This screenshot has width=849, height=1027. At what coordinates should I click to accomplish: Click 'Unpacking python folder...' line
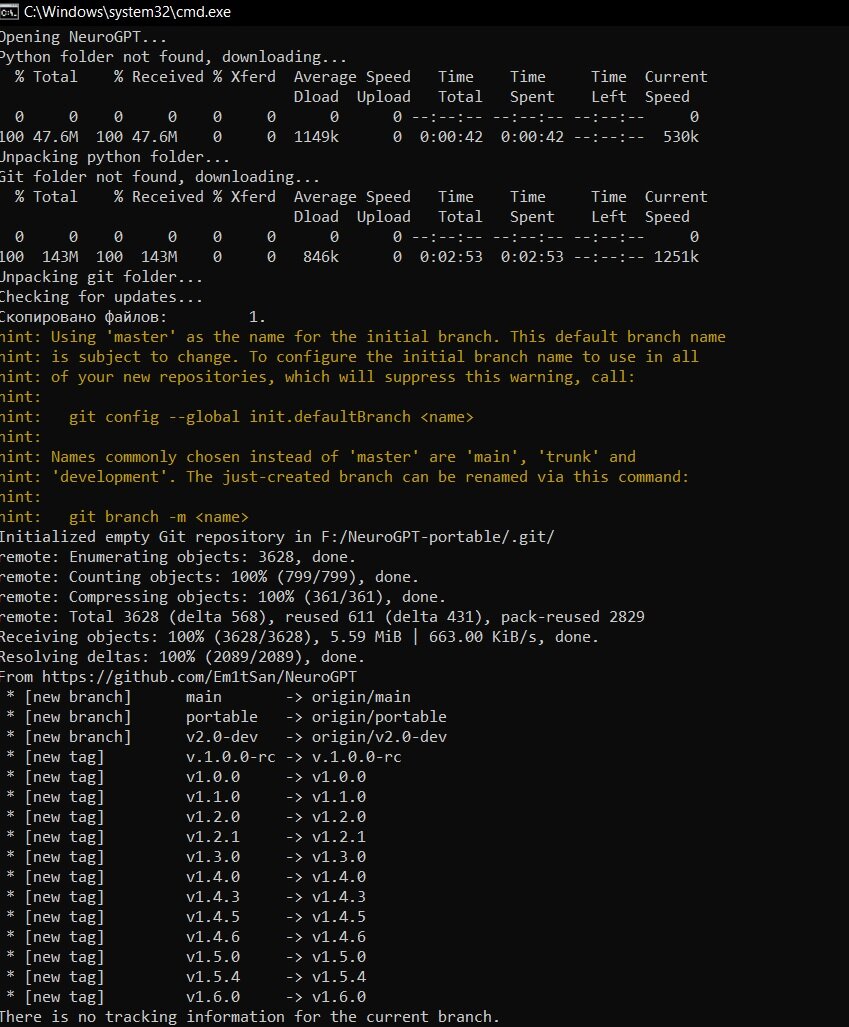click(115, 157)
